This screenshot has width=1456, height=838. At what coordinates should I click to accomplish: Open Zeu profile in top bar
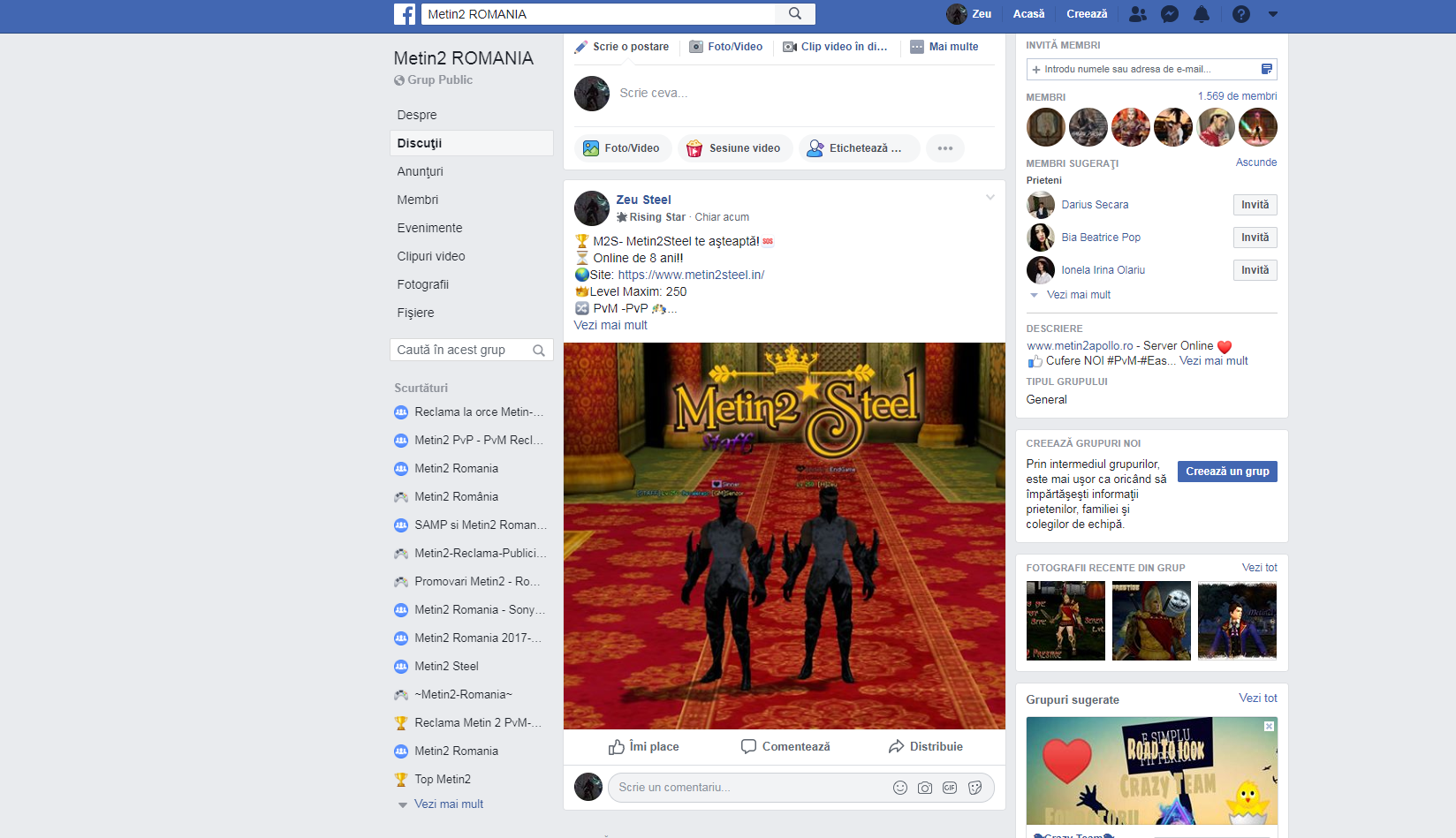point(969,14)
